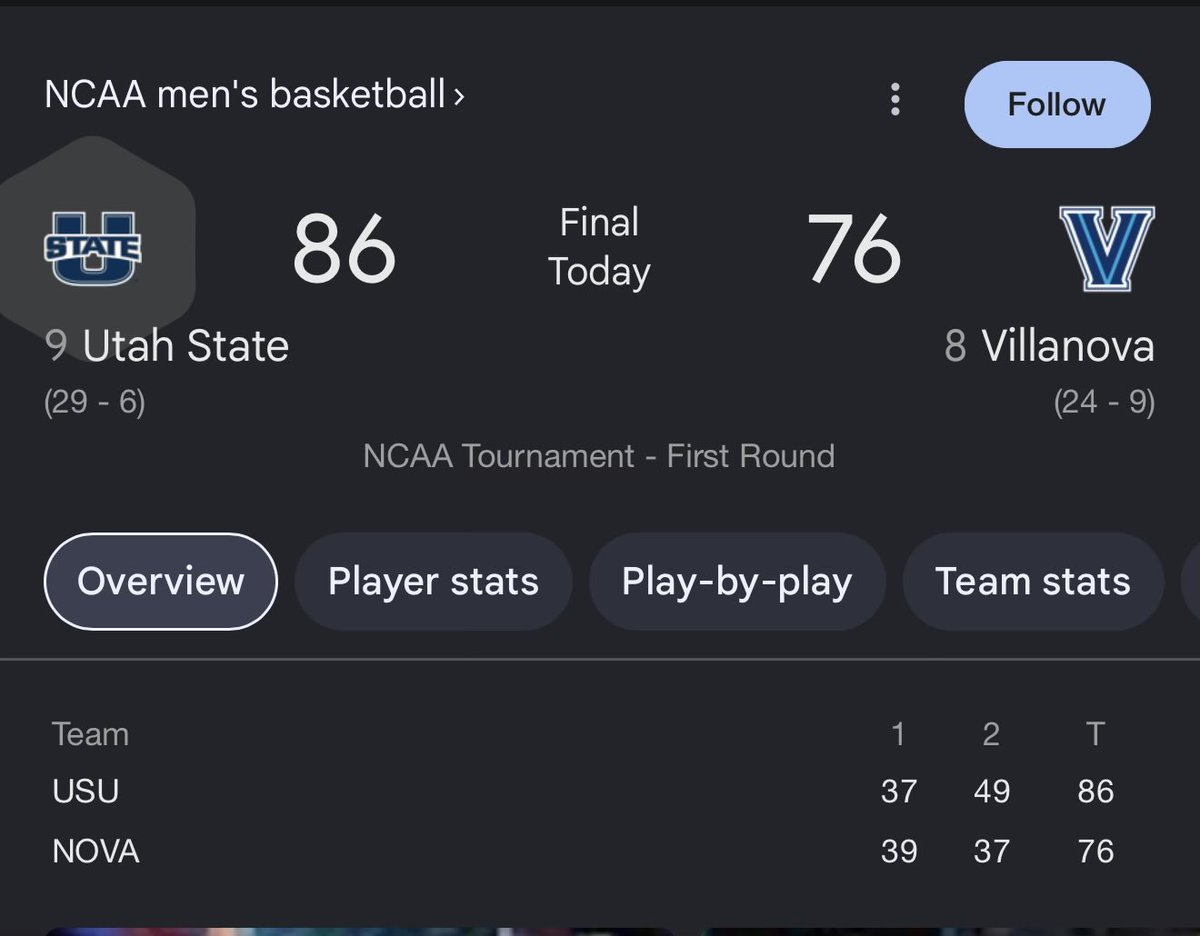Click the Utah State team logo
This screenshot has height=936, width=1200.
point(93,248)
